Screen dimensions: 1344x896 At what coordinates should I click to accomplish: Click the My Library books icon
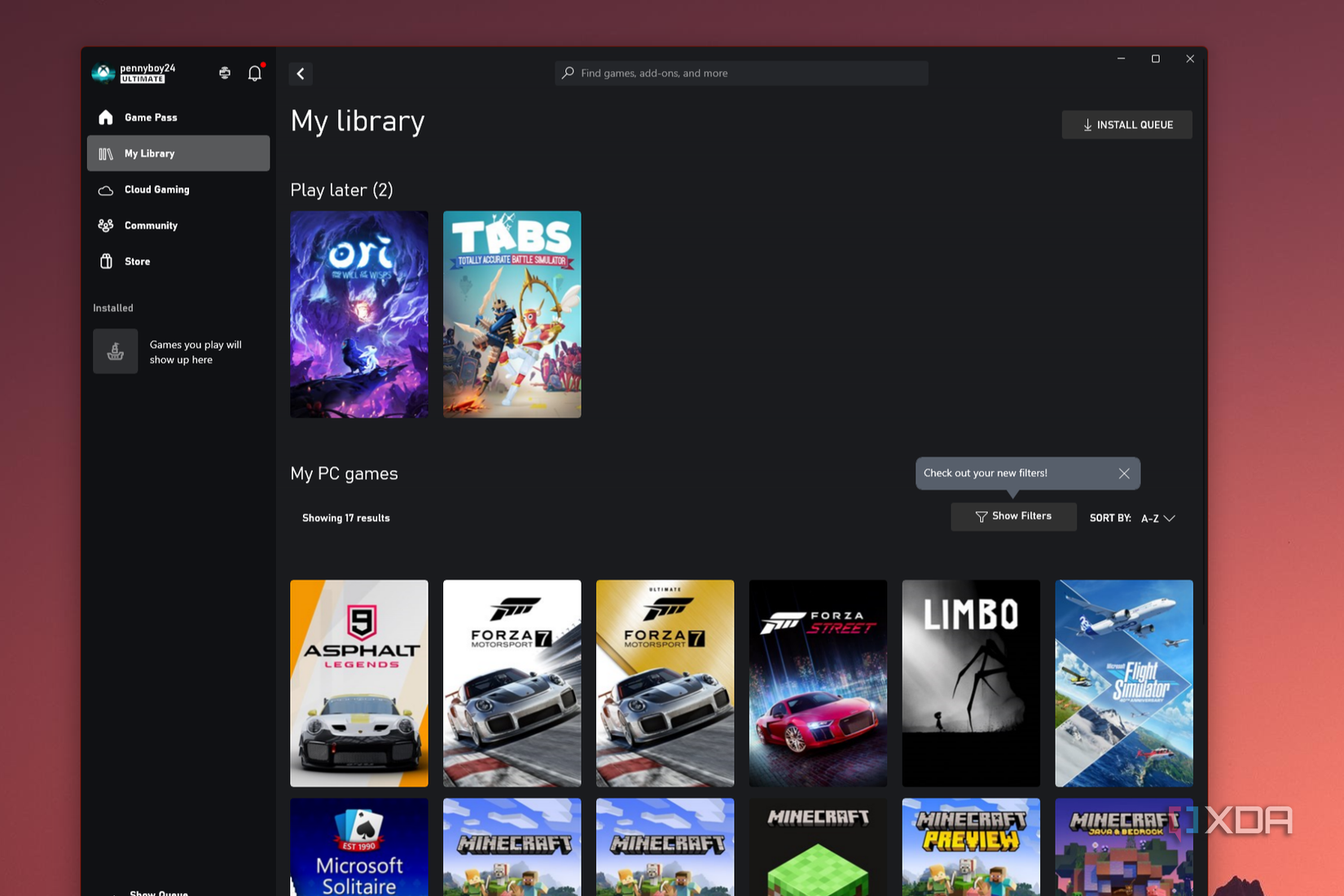106,153
